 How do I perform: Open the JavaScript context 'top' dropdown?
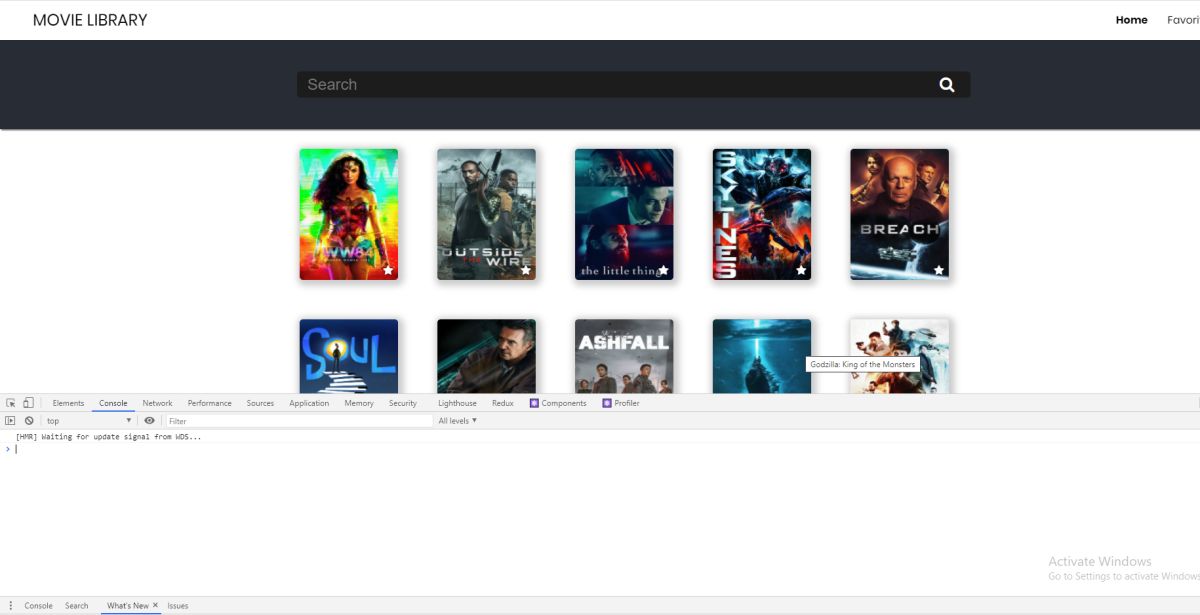coord(89,421)
